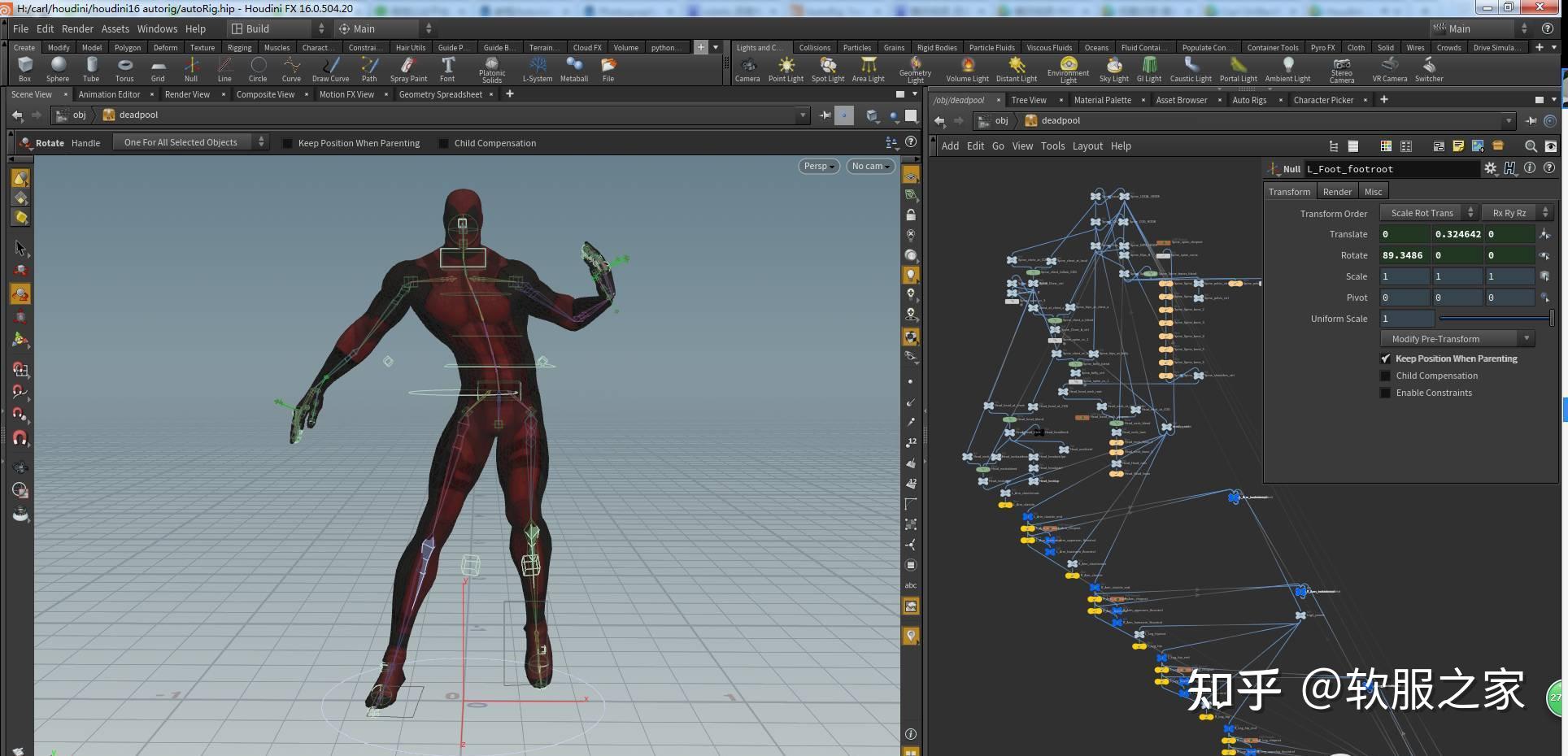Open the Persp viewport camera dropdown
This screenshot has width=1568, height=756.
819,166
